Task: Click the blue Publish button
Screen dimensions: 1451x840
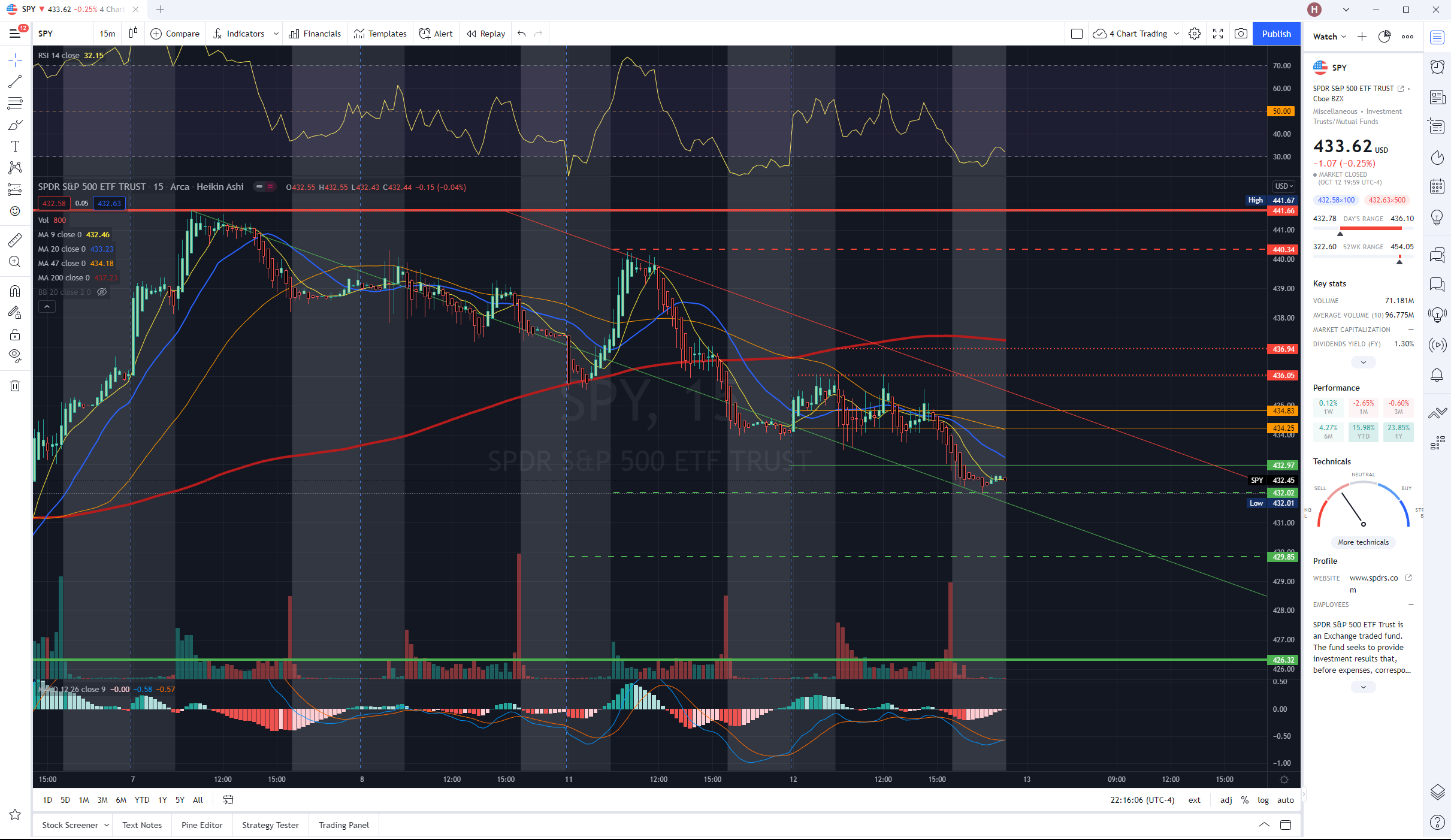Action: tap(1276, 34)
